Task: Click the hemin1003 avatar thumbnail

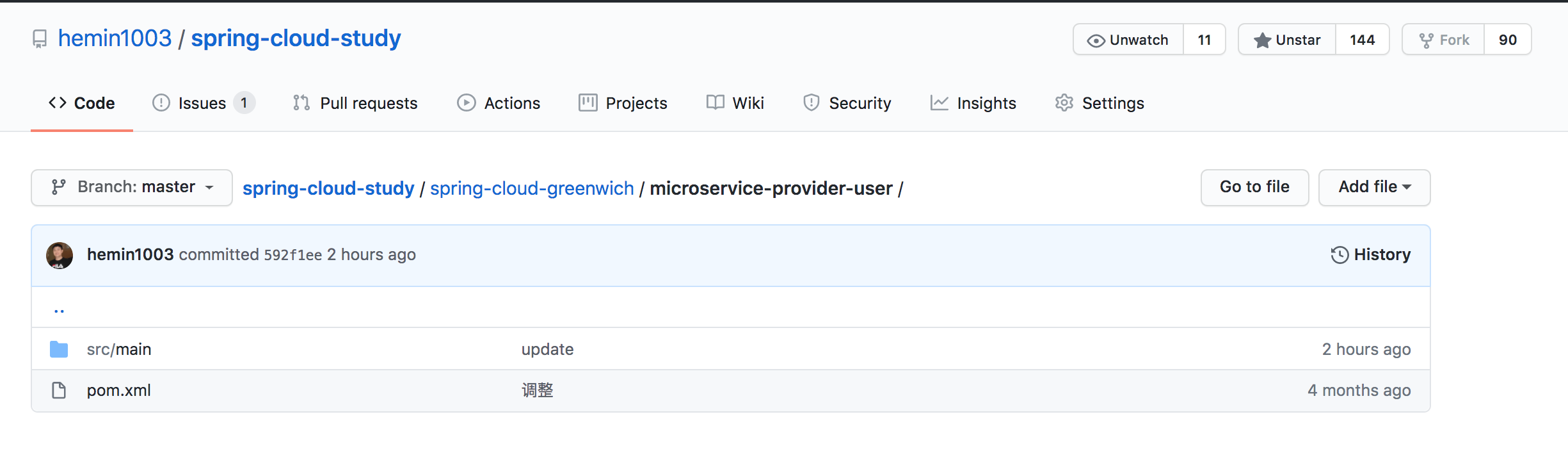Action: 60,255
